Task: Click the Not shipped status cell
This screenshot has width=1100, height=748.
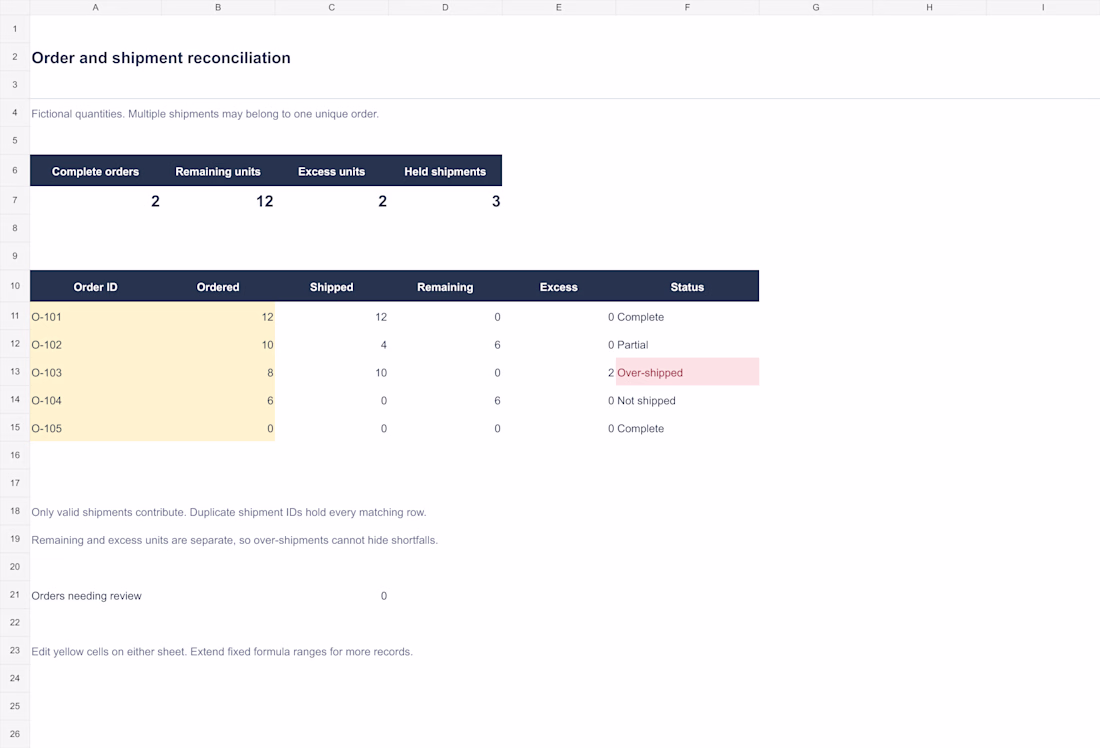Action: (687, 401)
